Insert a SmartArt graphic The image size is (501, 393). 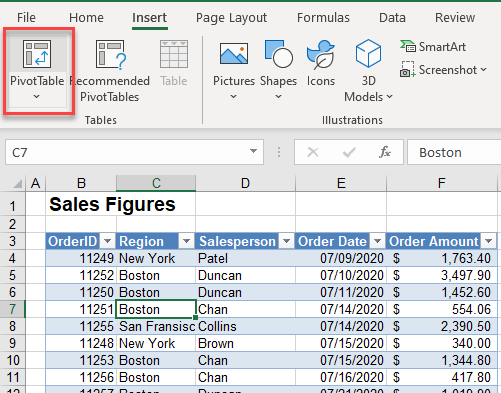(x=433, y=47)
